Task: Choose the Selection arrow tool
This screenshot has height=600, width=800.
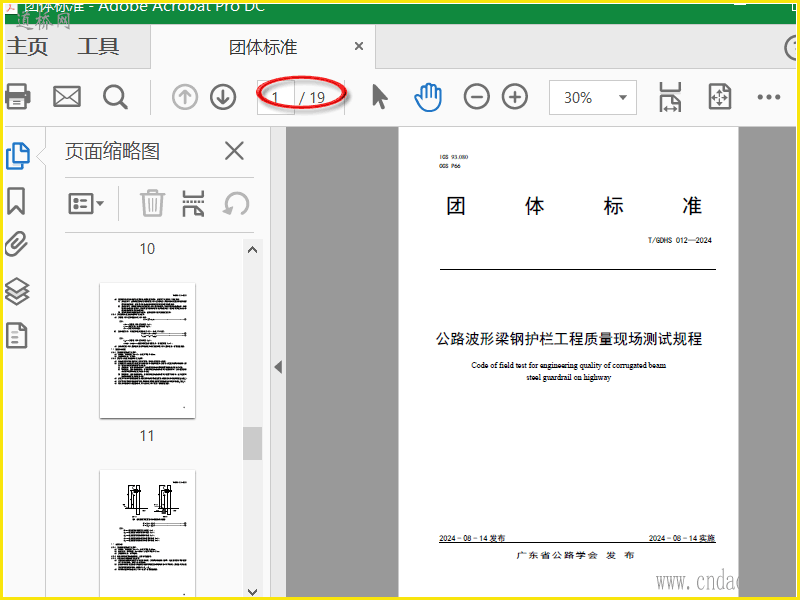Action: 380,97
